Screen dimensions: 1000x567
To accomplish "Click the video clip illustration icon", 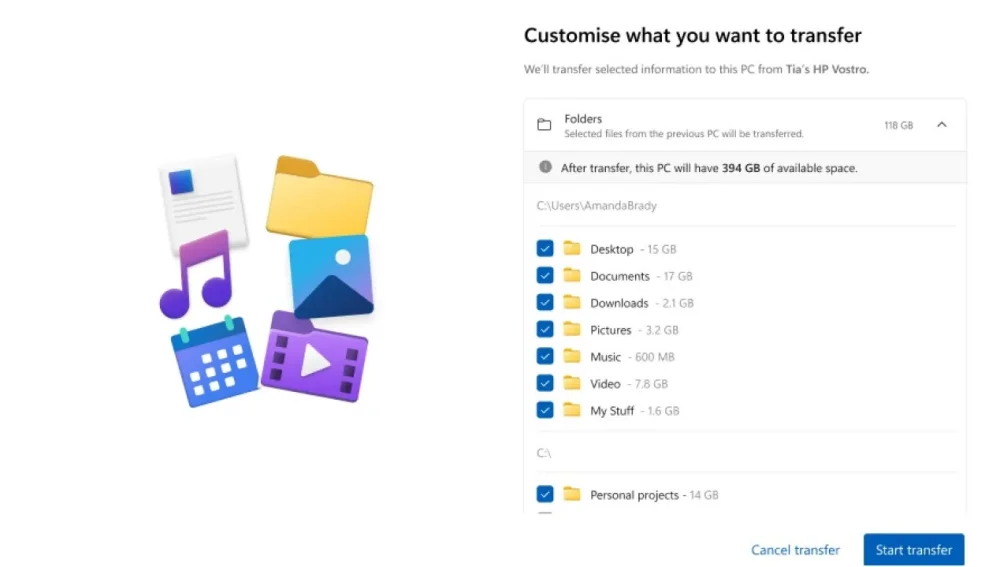I will (x=314, y=357).
